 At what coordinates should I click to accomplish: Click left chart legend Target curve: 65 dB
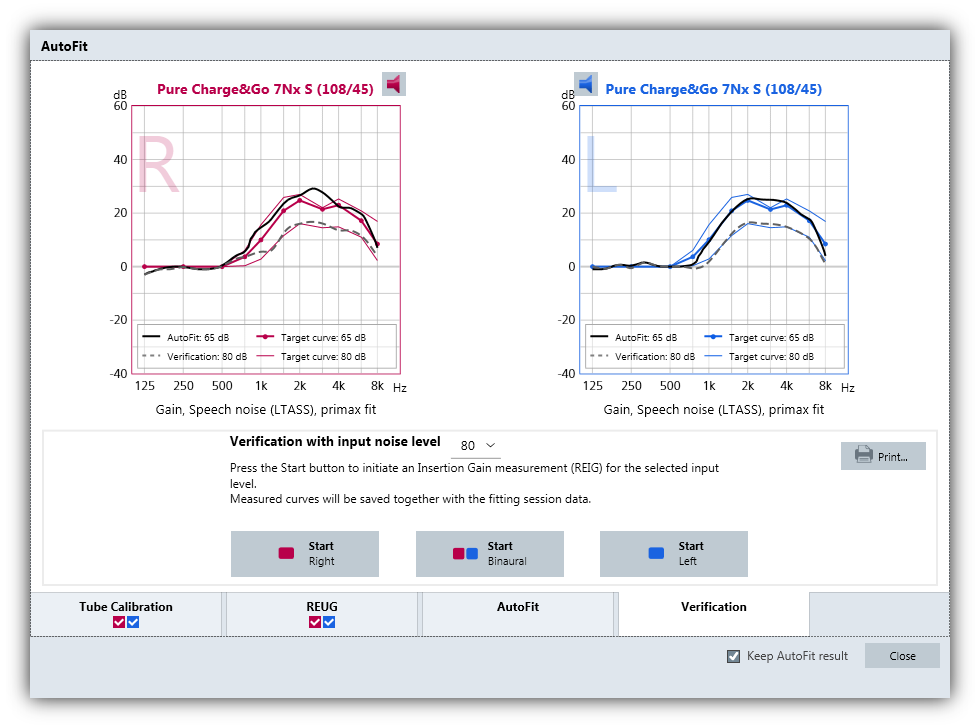[x=759, y=337]
